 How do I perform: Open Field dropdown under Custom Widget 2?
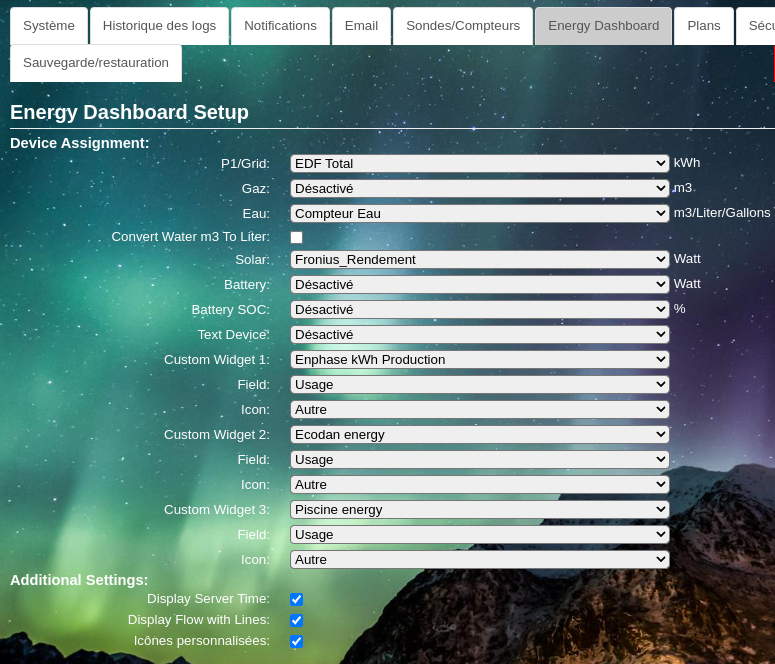pos(479,459)
